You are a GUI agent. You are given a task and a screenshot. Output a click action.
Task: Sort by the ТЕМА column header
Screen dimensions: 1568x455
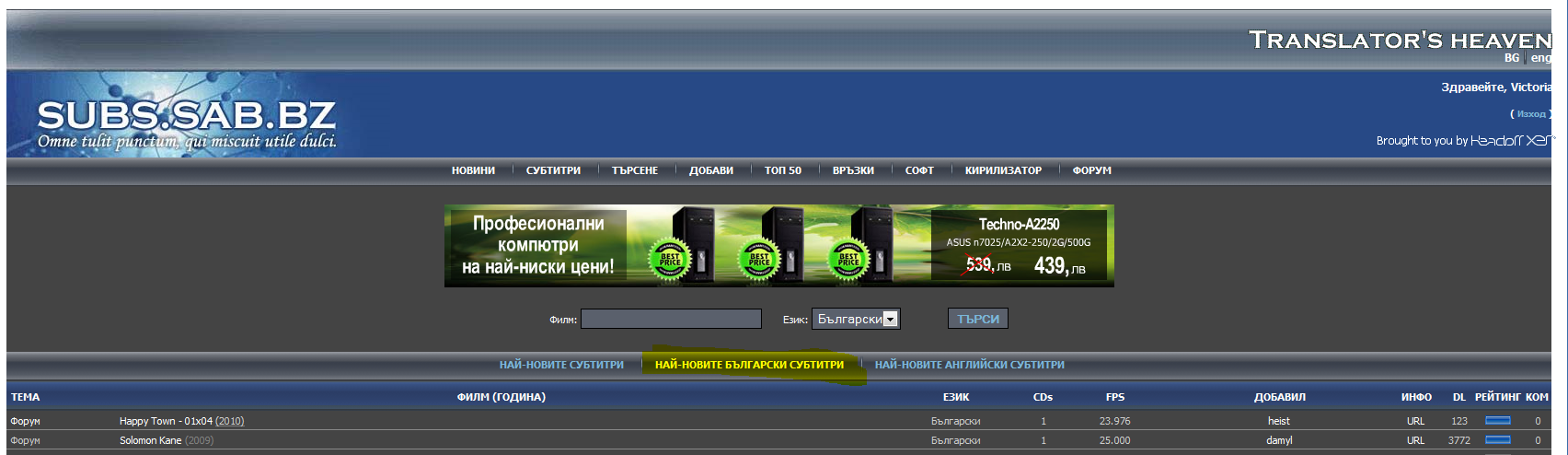coord(25,397)
